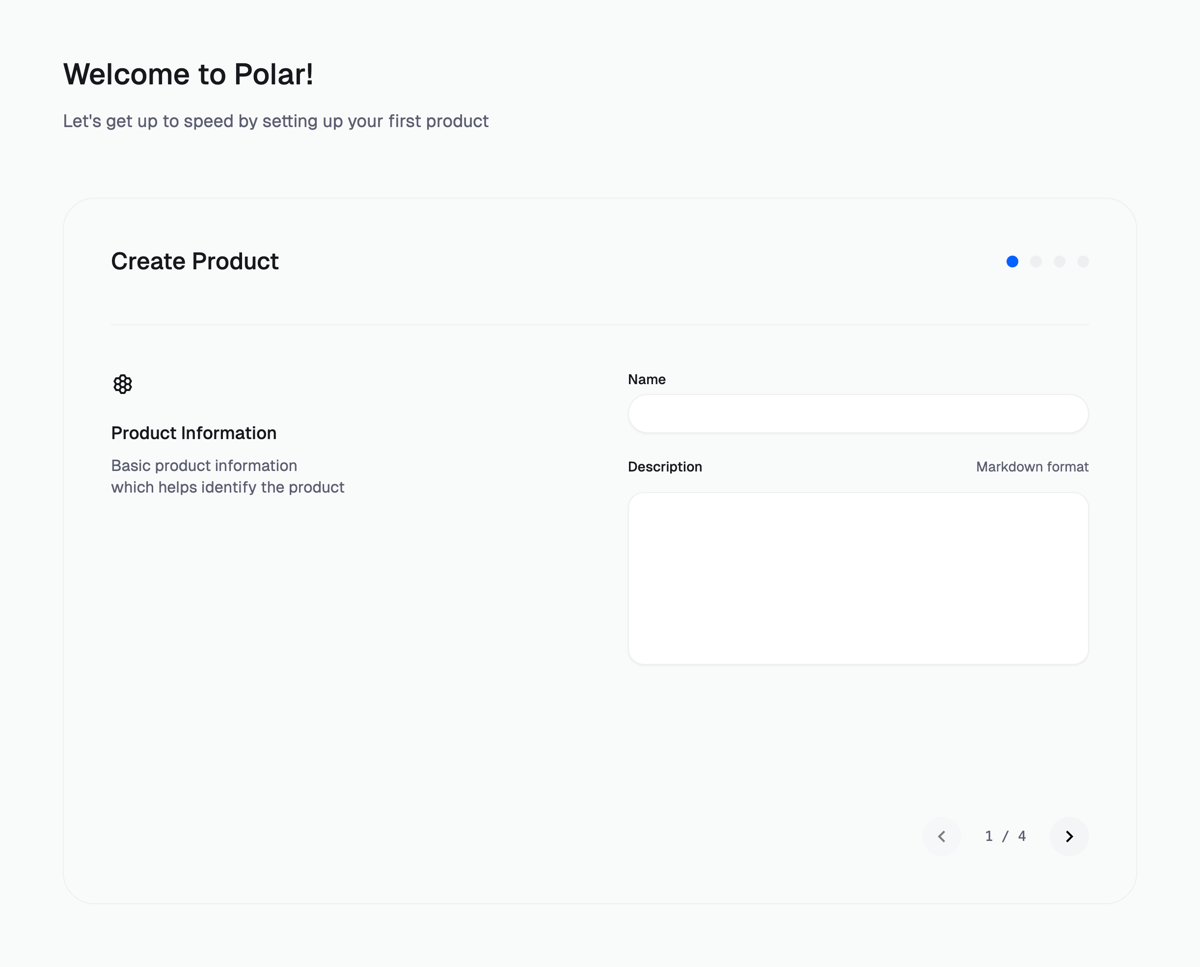
Task: Click the honeycomb Product Information icon
Action: pos(122,383)
